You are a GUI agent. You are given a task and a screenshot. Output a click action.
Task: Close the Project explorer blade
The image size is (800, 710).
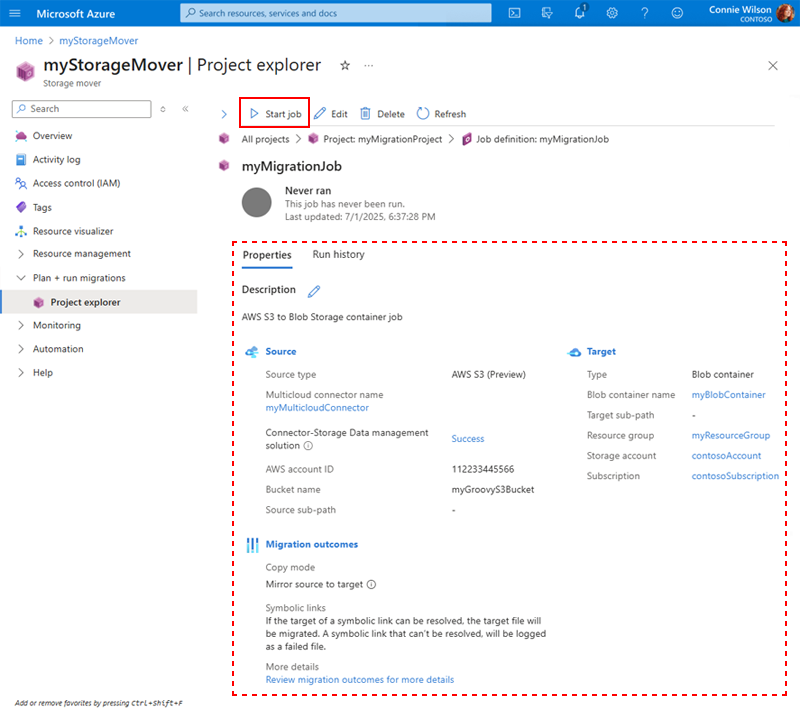pyautogui.click(x=772, y=65)
